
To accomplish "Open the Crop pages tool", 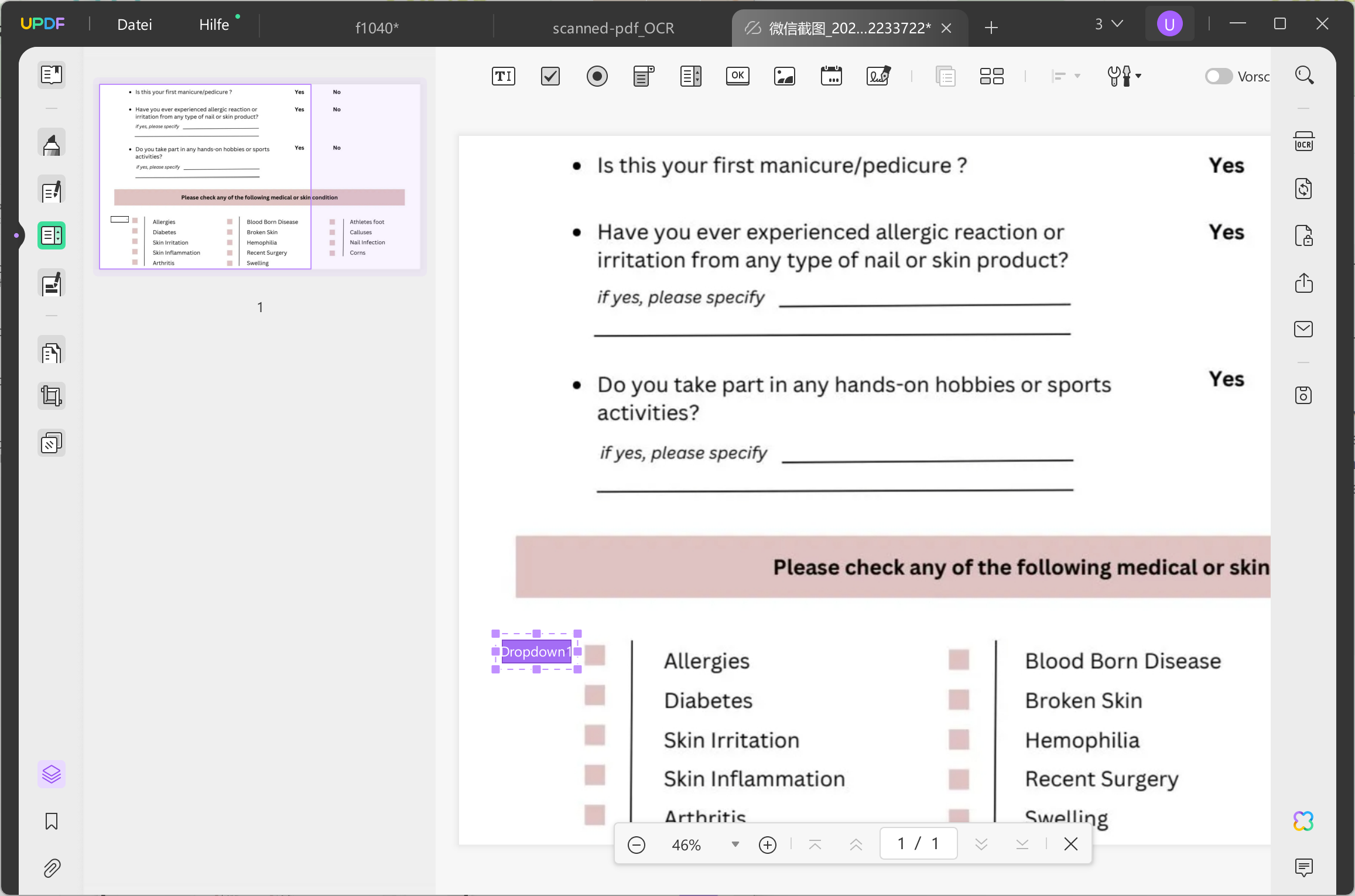I will click(51, 395).
